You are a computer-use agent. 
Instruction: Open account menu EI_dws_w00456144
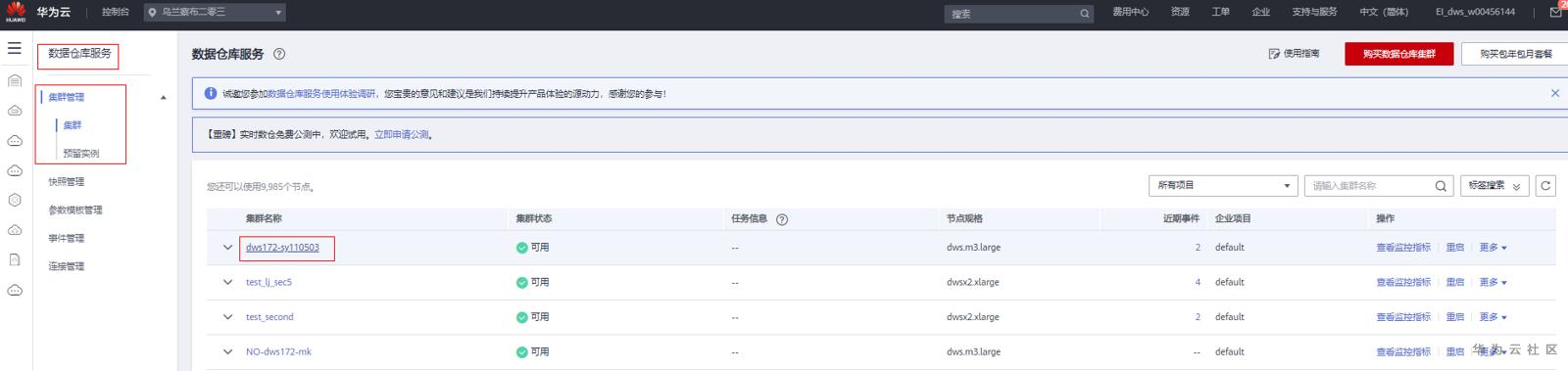click(1475, 12)
